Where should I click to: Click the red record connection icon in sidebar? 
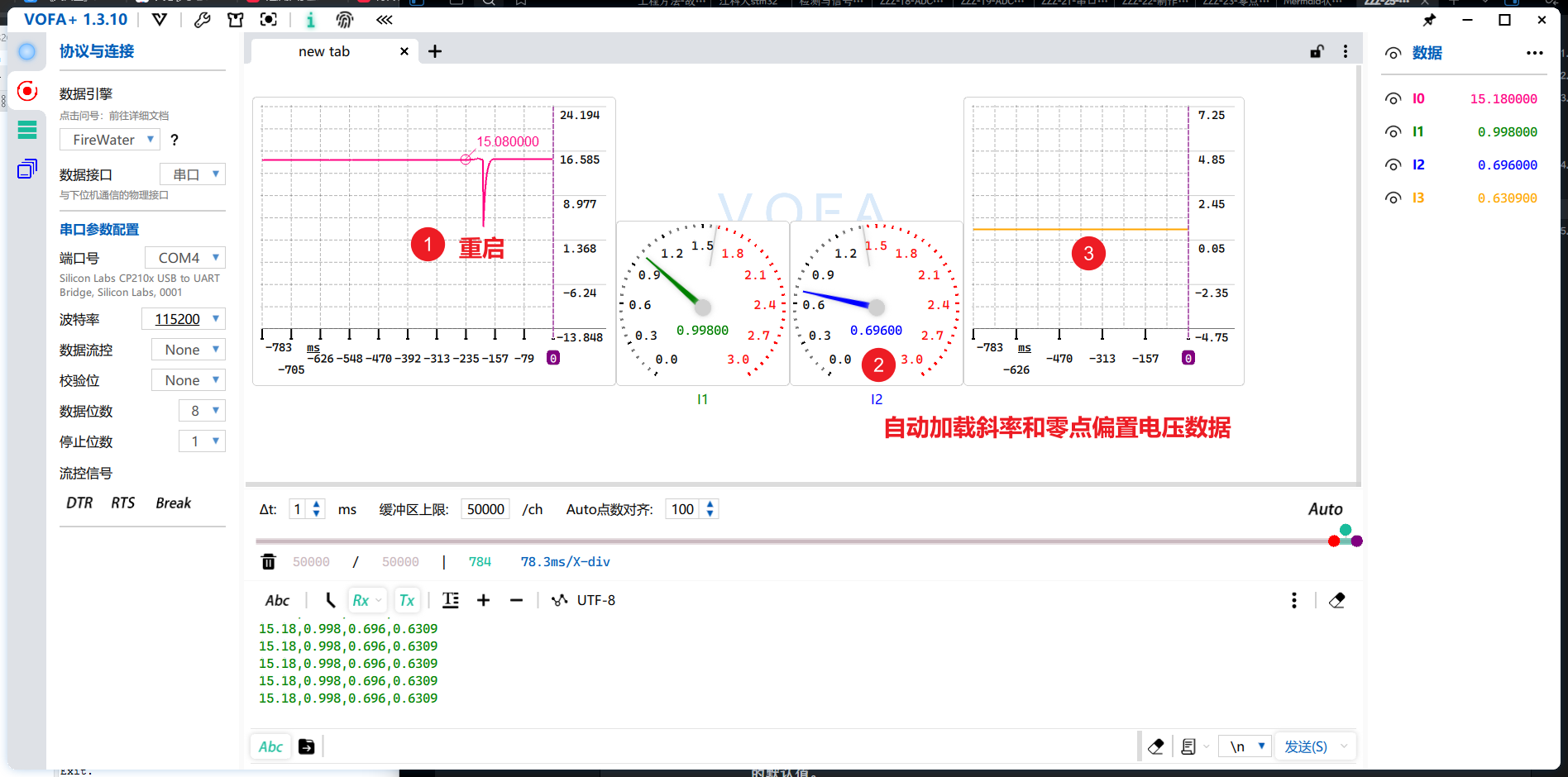[x=27, y=91]
